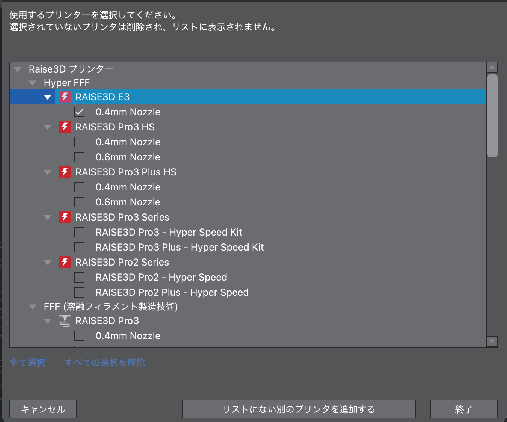The width and height of the screenshot is (507, 422).
Task: Click the list scrollbar up arrow
Action: tap(492, 67)
